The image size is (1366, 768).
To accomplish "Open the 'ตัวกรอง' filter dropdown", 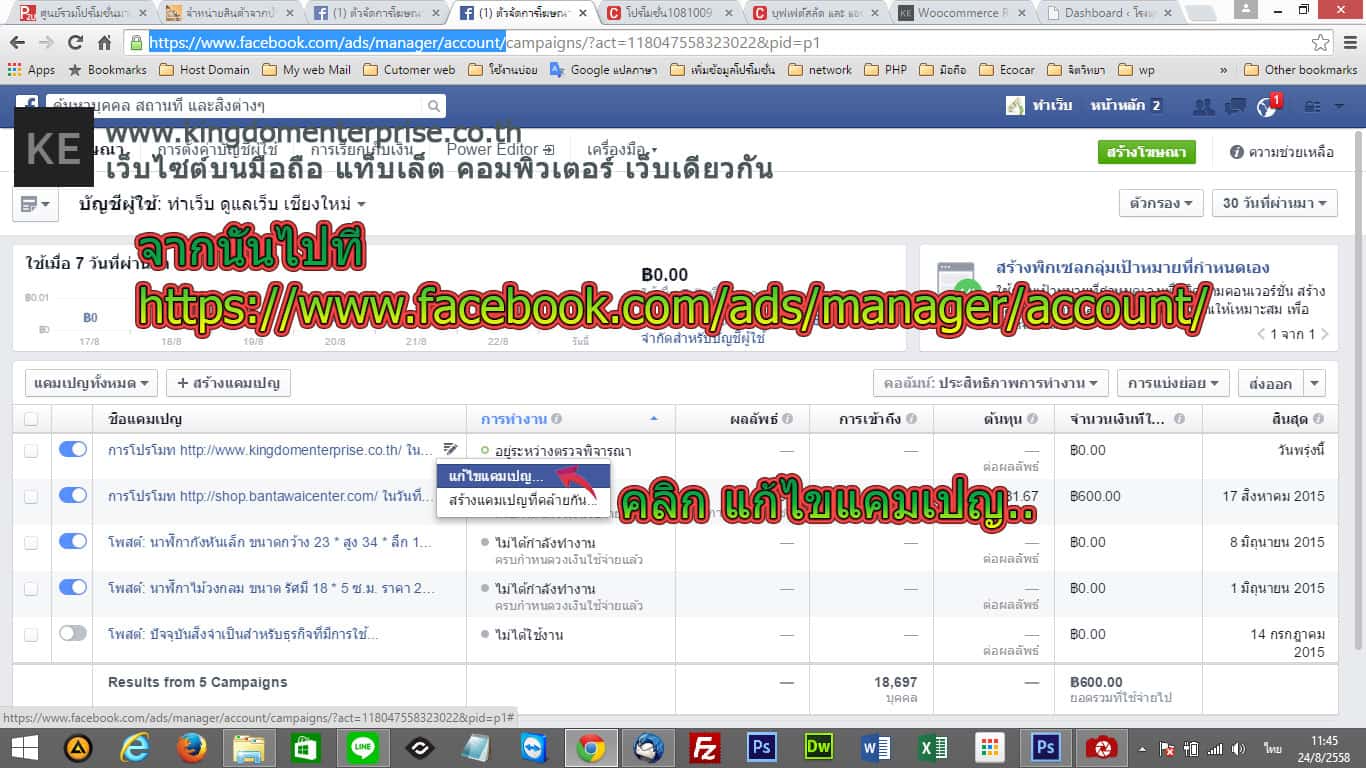I will (x=1160, y=203).
